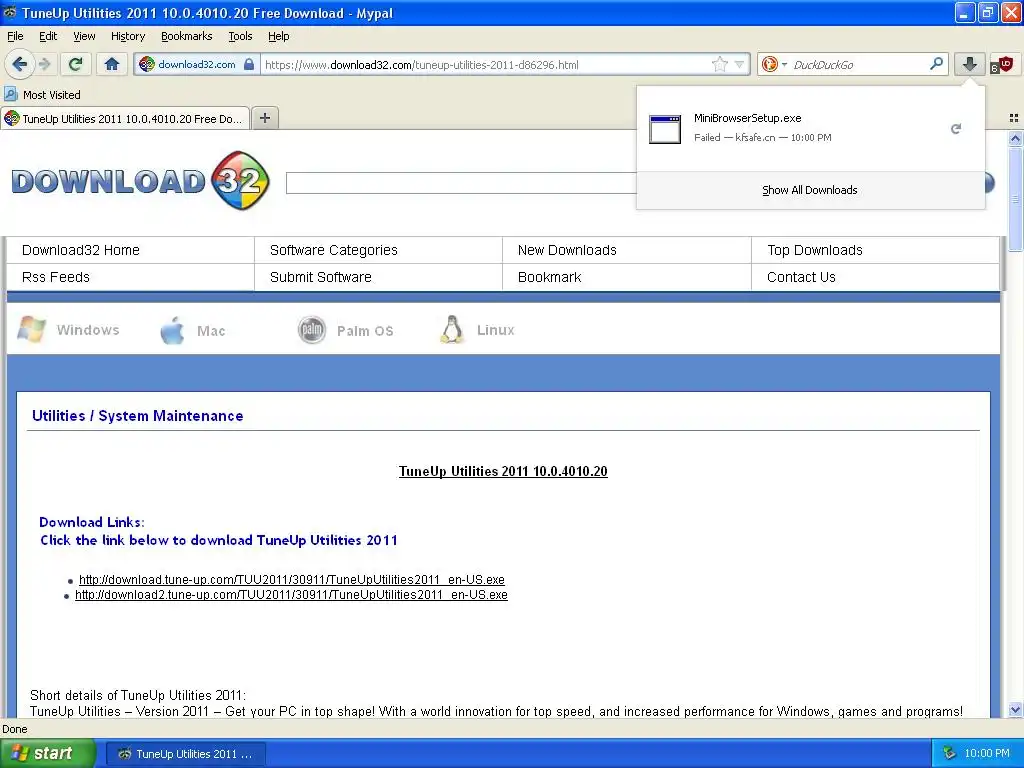The width and height of the screenshot is (1024, 768).
Task: Click the Forward arrow button
Action: click(x=44, y=64)
